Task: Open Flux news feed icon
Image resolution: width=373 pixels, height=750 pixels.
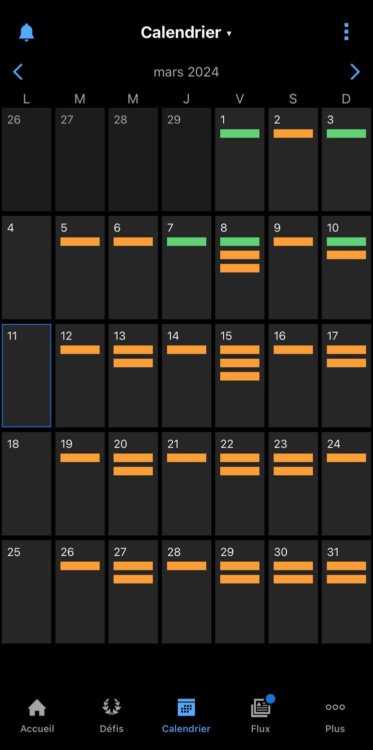Action: click(x=261, y=707)
